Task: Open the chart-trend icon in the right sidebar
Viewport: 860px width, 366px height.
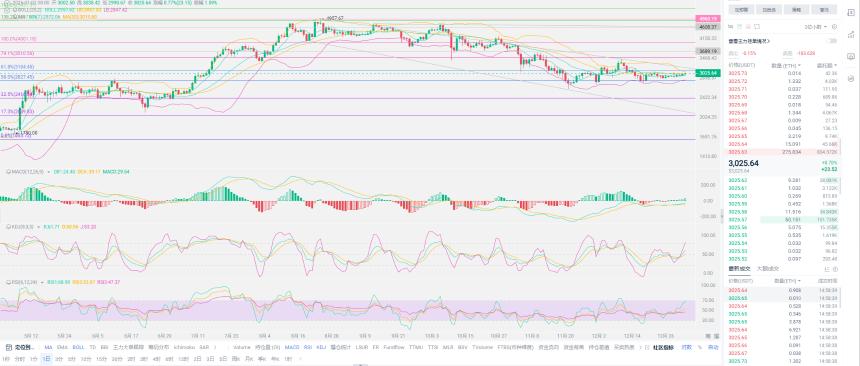Action: tap(851, 35)
